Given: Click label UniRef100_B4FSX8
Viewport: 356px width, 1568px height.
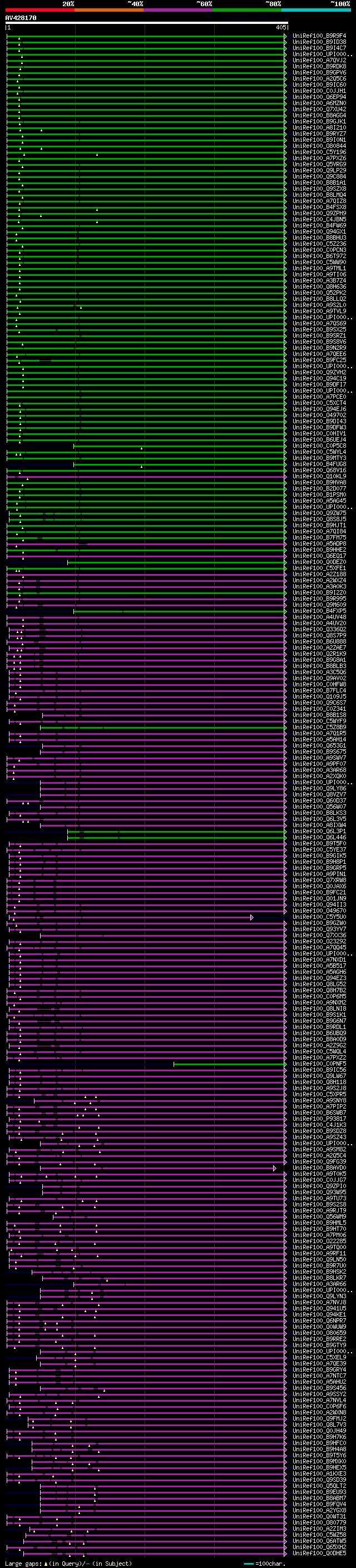Looking at the screenshot, I should (319, 207).
